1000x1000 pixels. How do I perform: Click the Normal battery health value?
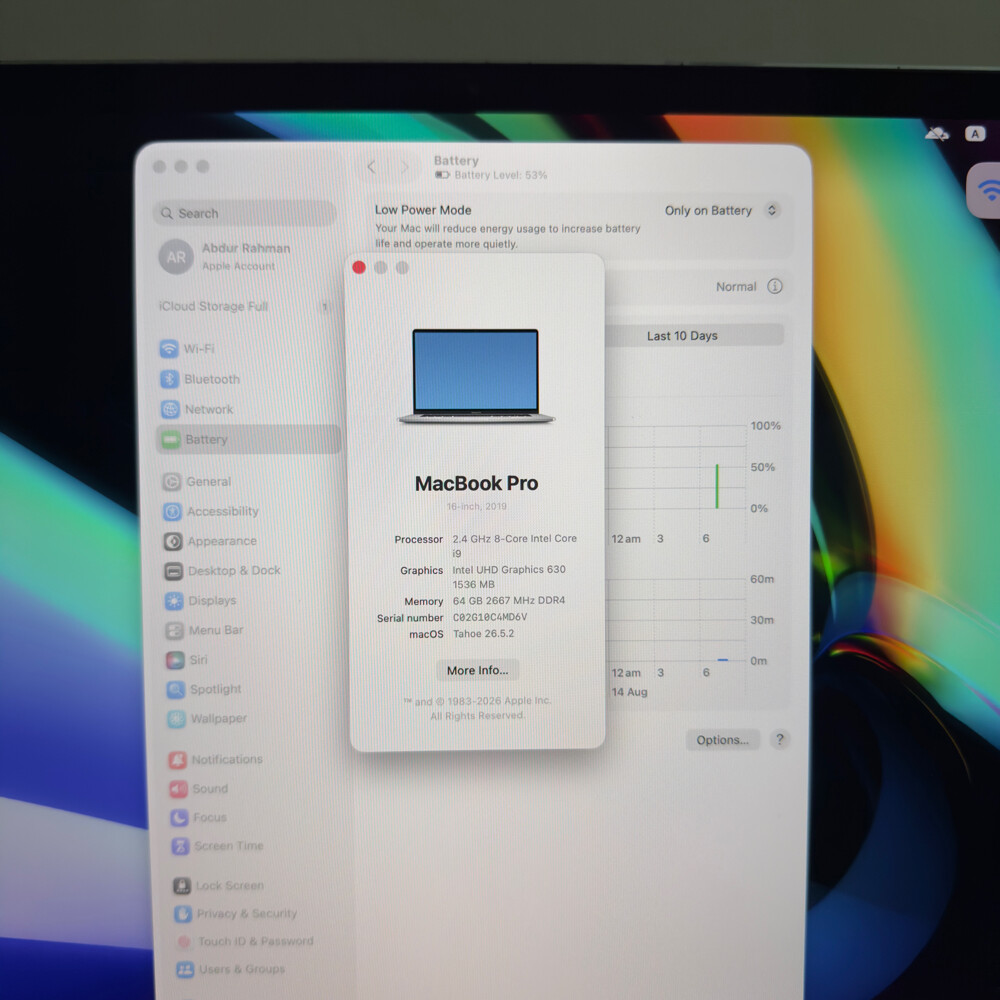(x=736, y=287)
